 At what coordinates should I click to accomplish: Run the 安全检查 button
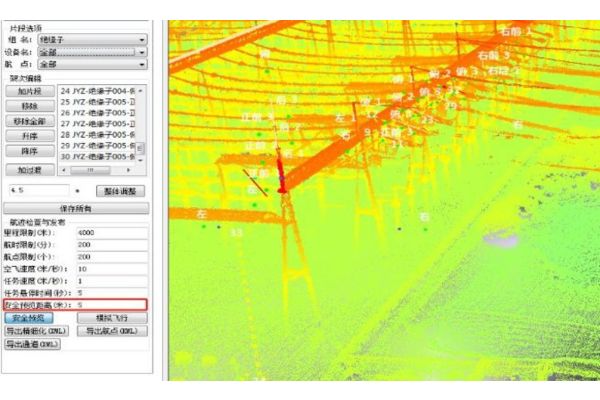click(29, 318)
